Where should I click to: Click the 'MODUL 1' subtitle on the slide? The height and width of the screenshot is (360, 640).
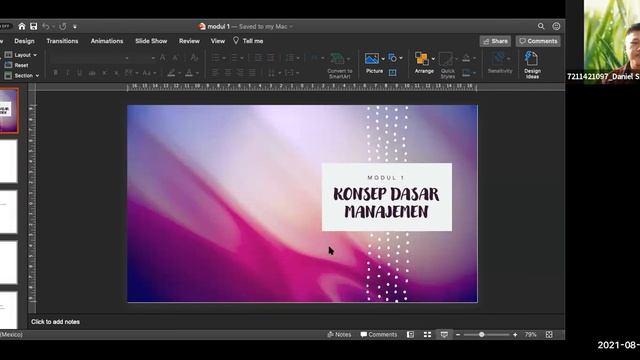coord(386,178)
